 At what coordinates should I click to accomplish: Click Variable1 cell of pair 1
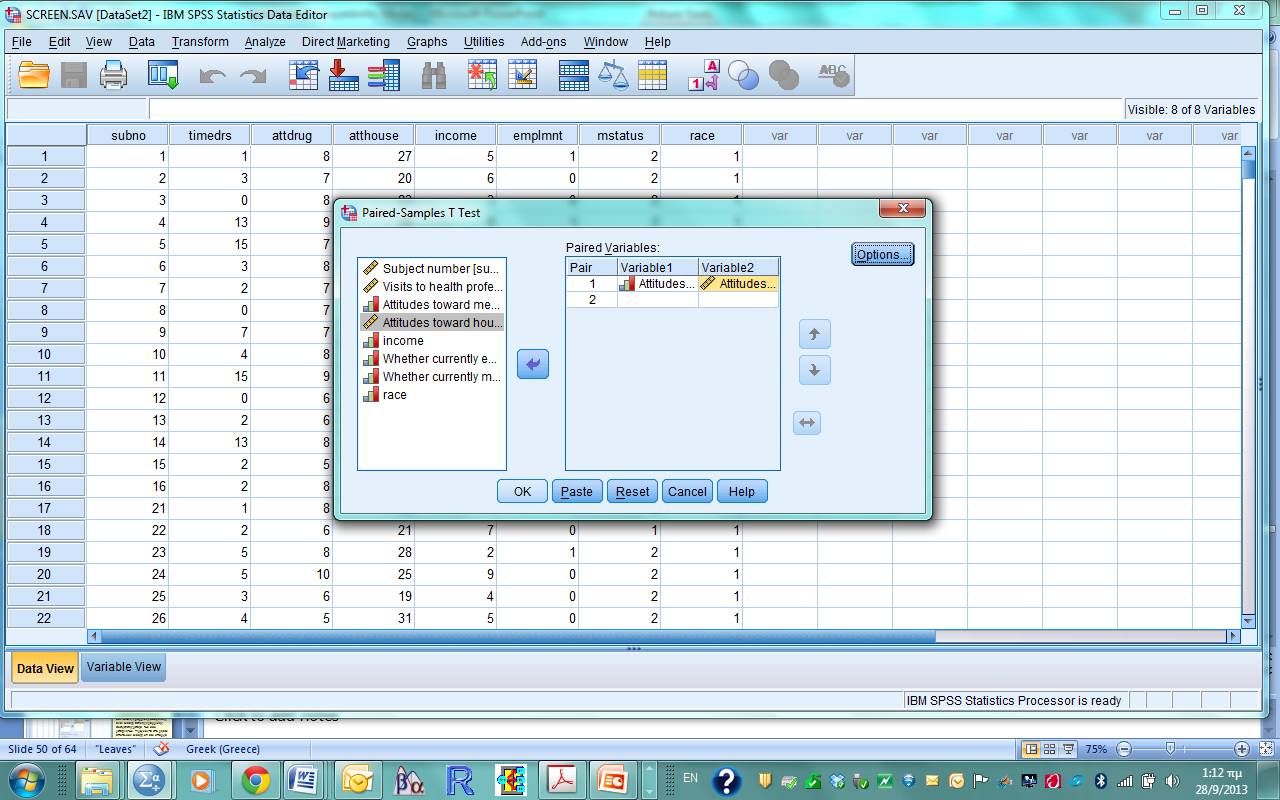[x=658, y=284]
